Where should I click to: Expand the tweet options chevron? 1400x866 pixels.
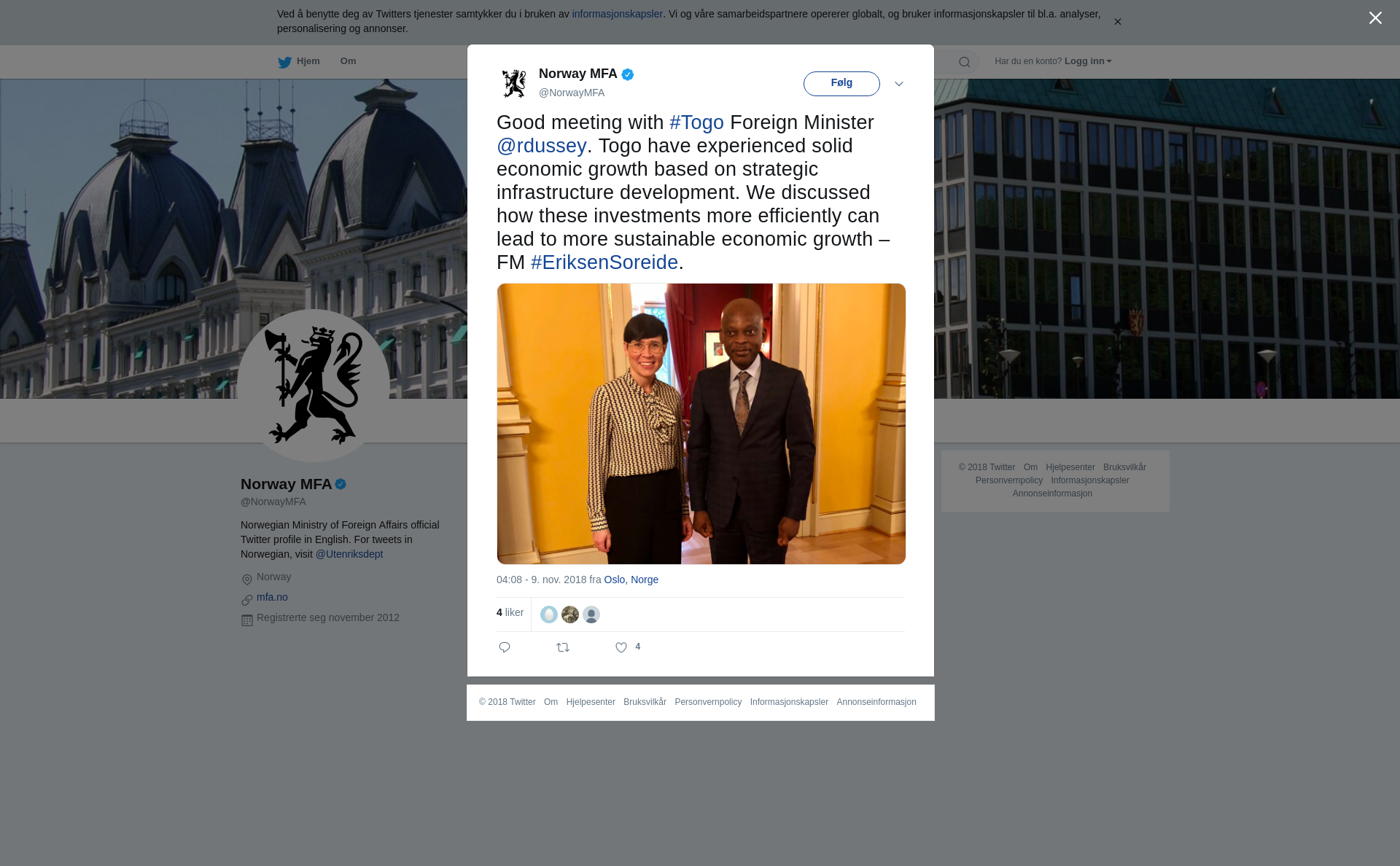(899, 84)
